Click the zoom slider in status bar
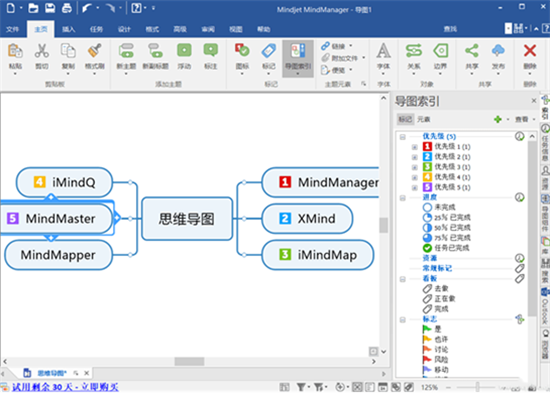Viewport: 550px width, 393px height. (x=477, y=388)
